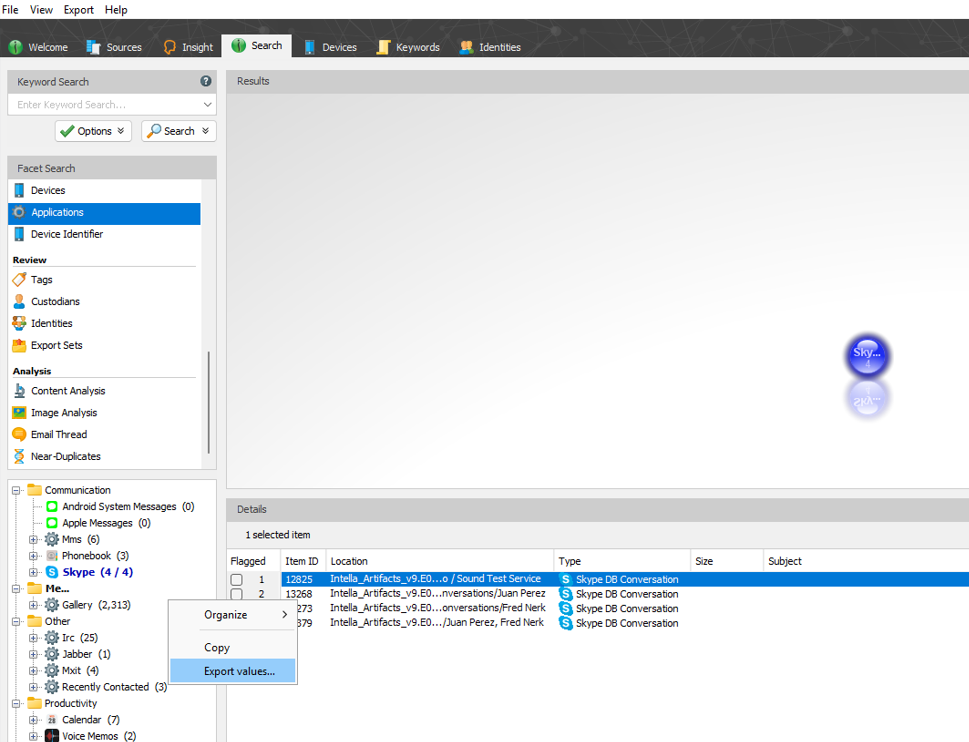Flag item 12825 checkbox
969x742 pixels.
click(237, 580)
